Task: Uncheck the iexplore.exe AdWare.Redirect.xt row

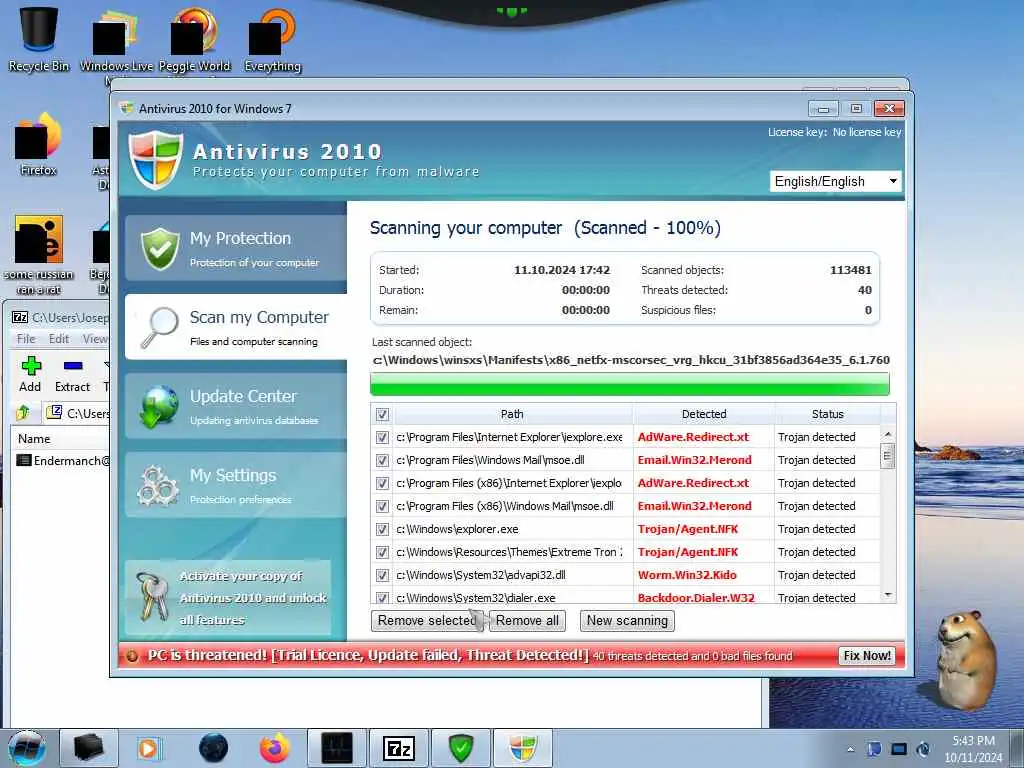Action: (383, 437)
